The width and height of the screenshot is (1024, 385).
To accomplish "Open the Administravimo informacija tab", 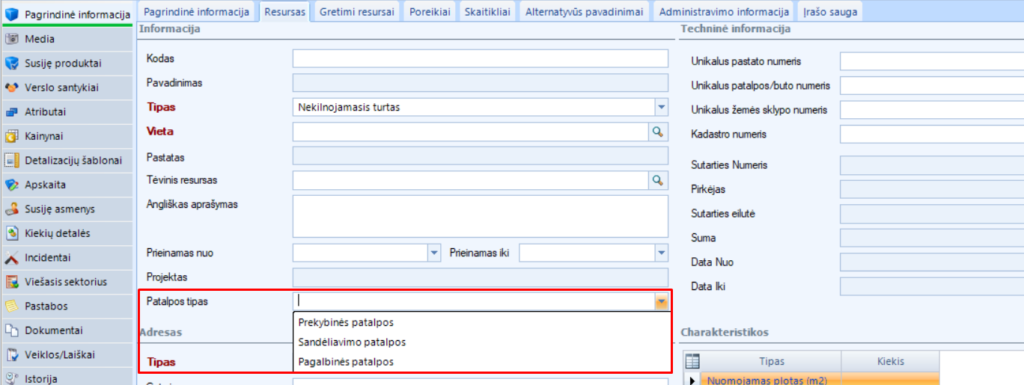I will (x=724, y=11).
